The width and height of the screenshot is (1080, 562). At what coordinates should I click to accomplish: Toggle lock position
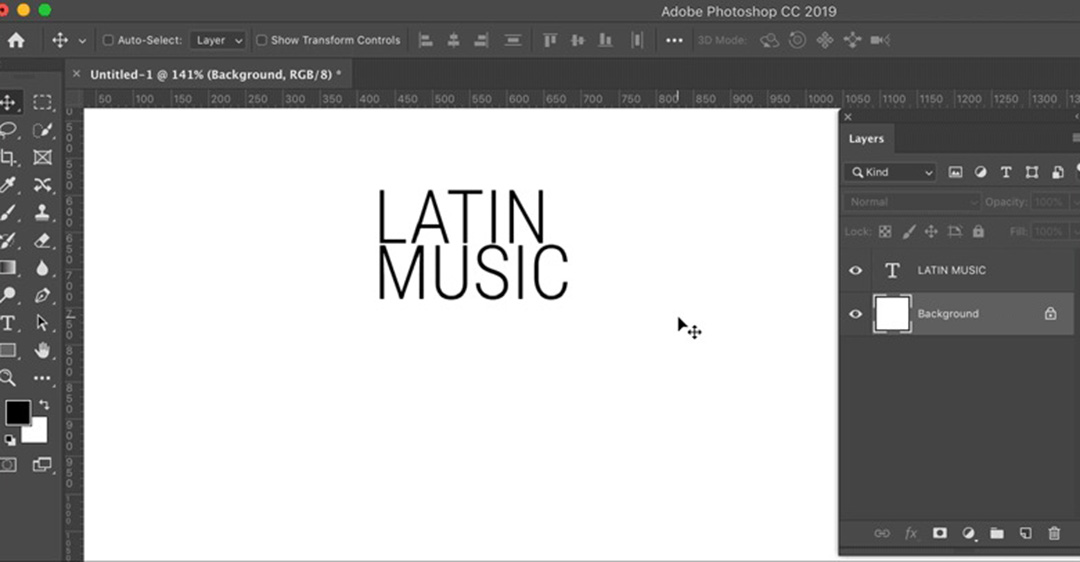pos(931,231)
